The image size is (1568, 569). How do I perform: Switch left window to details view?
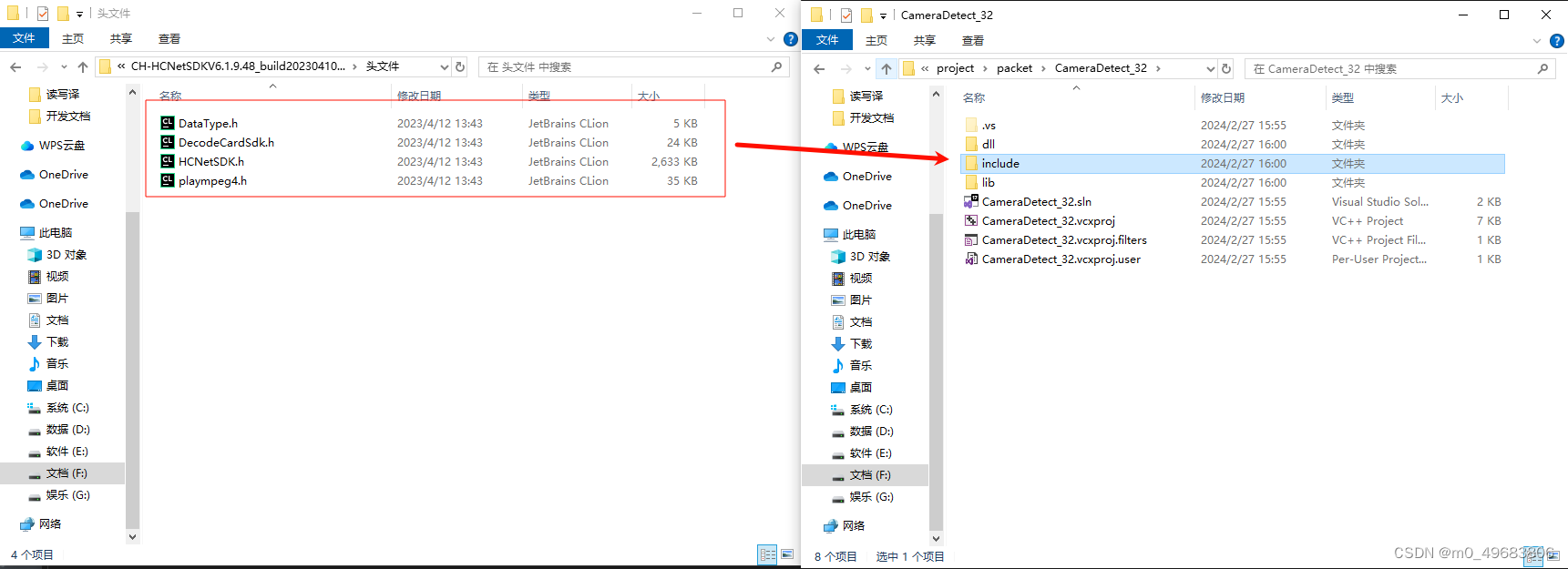[768, 554]
